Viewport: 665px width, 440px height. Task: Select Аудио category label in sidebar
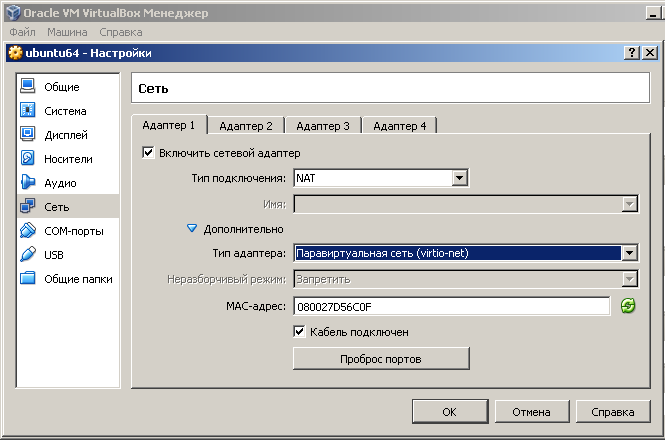(60, 183)
